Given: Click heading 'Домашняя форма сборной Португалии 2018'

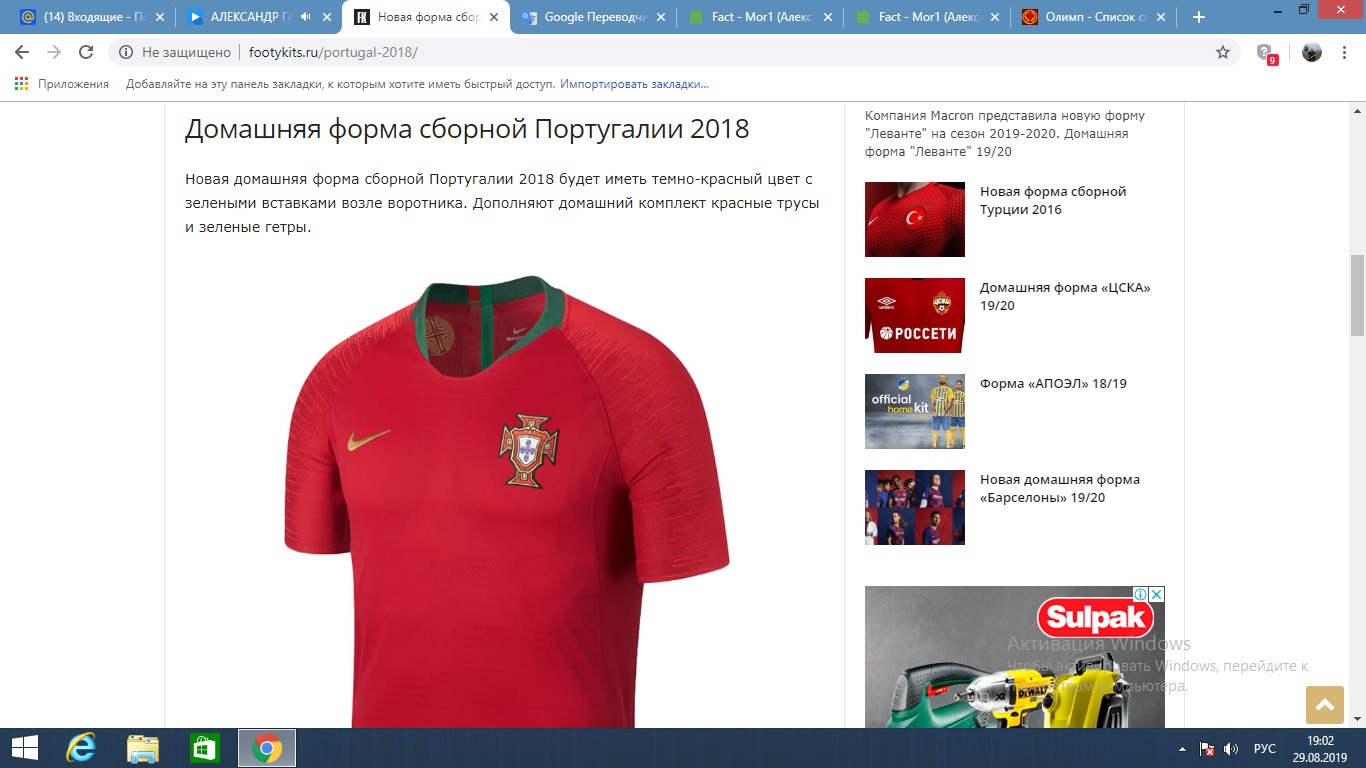Looking at the screenshot, I should coord(467,129).
